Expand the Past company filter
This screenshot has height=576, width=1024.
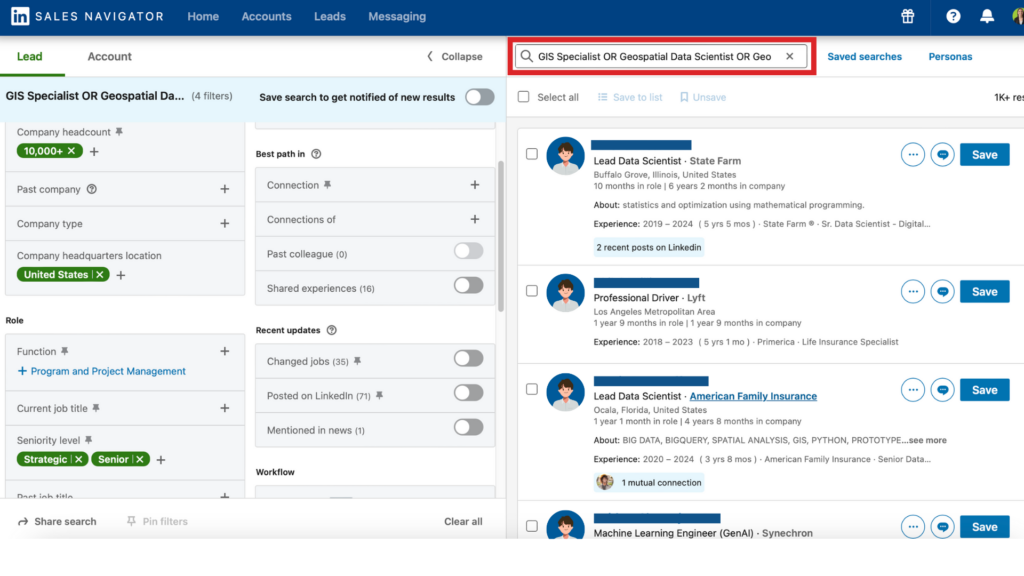[225, 189]
